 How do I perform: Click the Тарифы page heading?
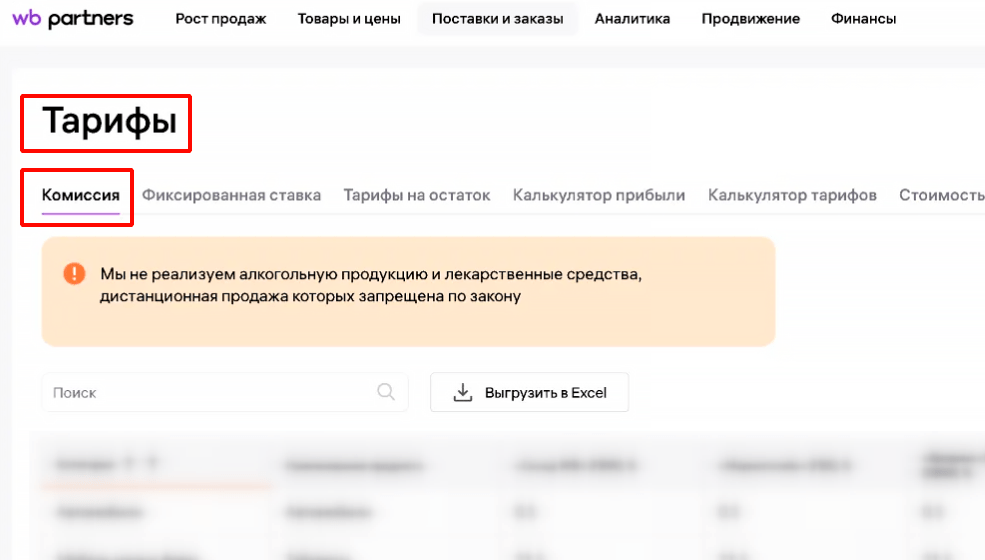(109, 121)
